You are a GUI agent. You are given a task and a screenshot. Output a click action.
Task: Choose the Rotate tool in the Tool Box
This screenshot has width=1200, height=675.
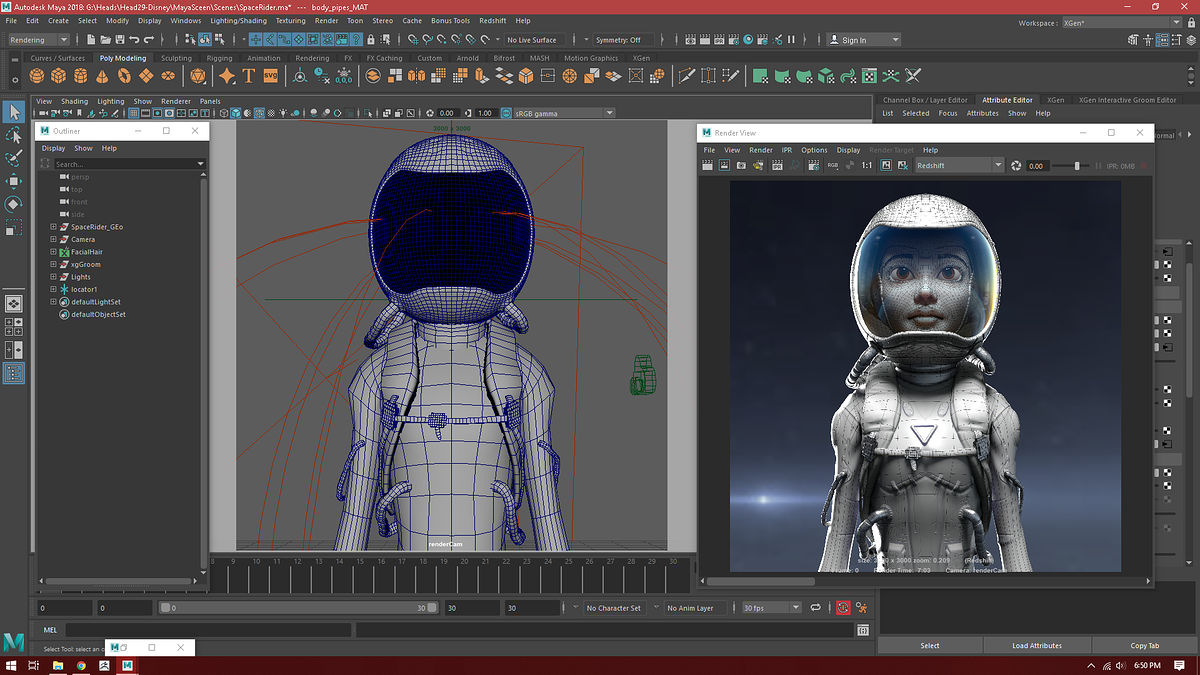point(14,204)
